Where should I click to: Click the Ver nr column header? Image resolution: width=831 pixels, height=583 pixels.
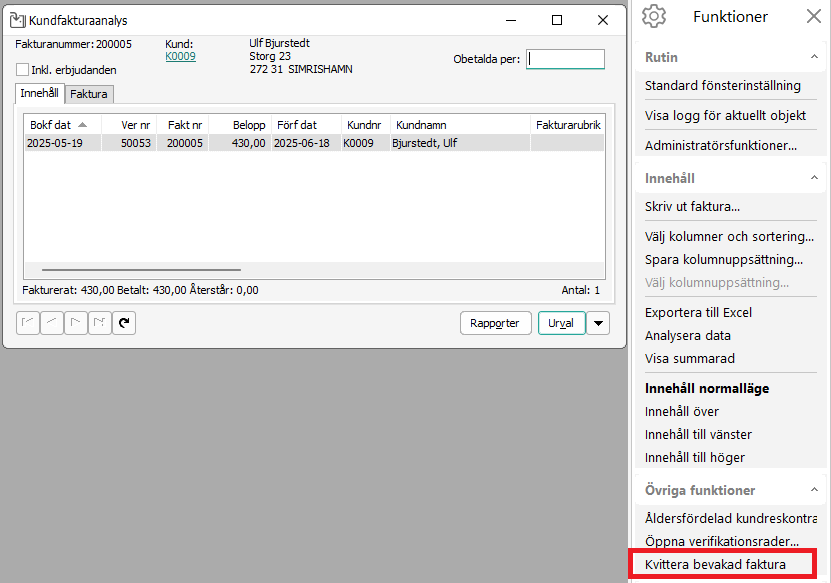pyautogui.click(x=129, y=125)
